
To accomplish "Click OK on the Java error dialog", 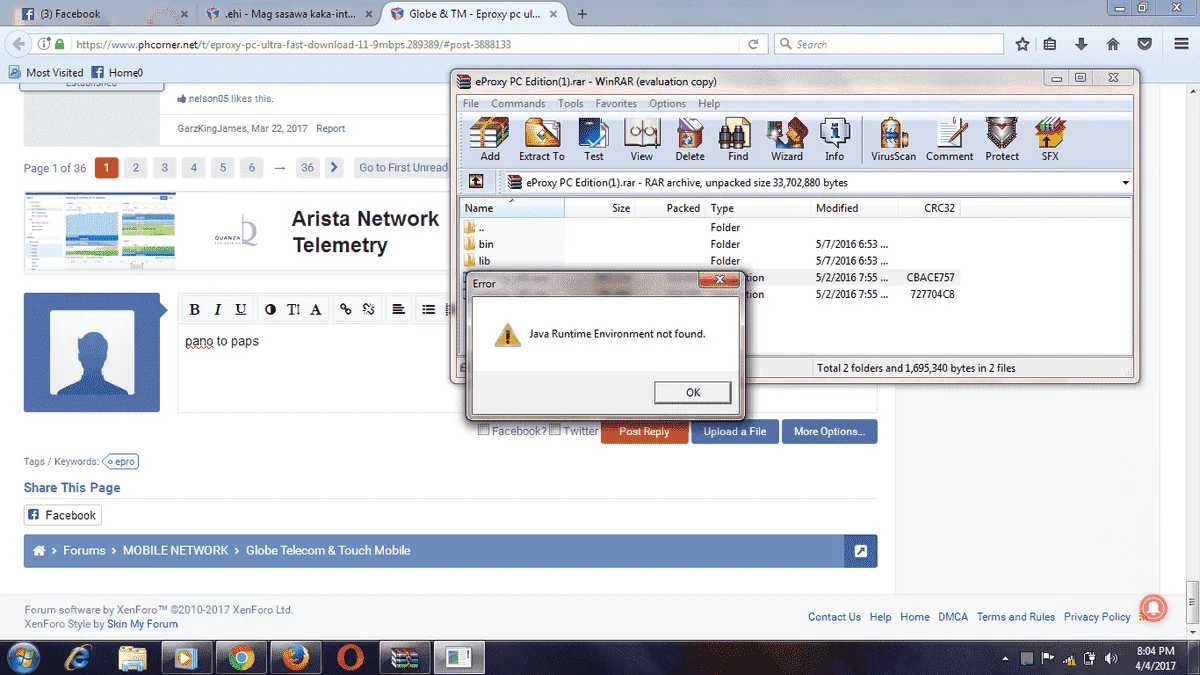I will 693,392.
